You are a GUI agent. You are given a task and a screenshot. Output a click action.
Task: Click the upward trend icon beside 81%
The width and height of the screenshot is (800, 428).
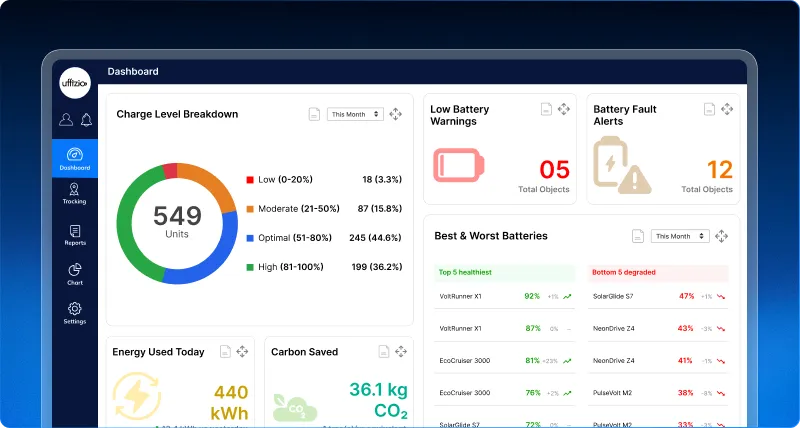pyautogui.click(x=567, y=361)
